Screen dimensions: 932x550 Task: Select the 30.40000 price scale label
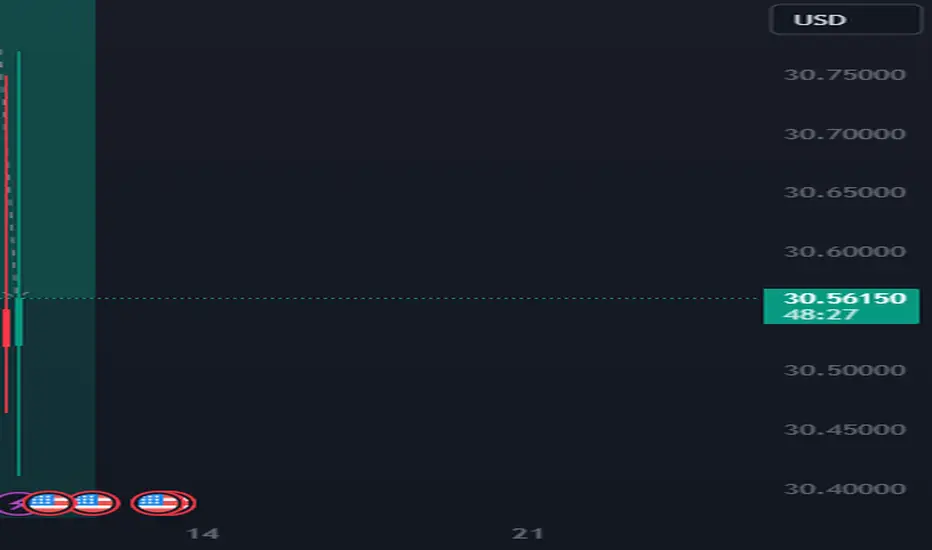(845, 489)
